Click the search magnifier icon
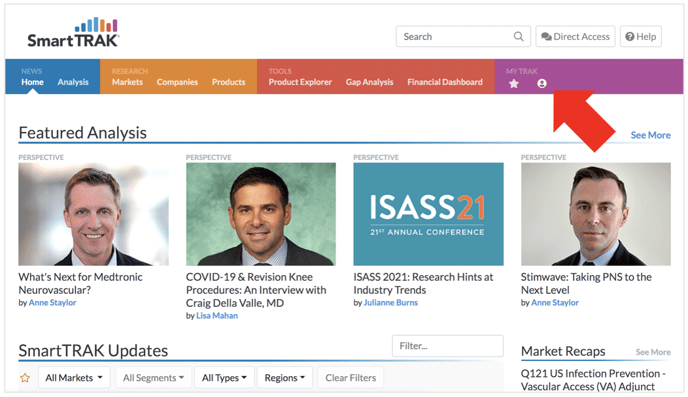 tap(518, 36)
